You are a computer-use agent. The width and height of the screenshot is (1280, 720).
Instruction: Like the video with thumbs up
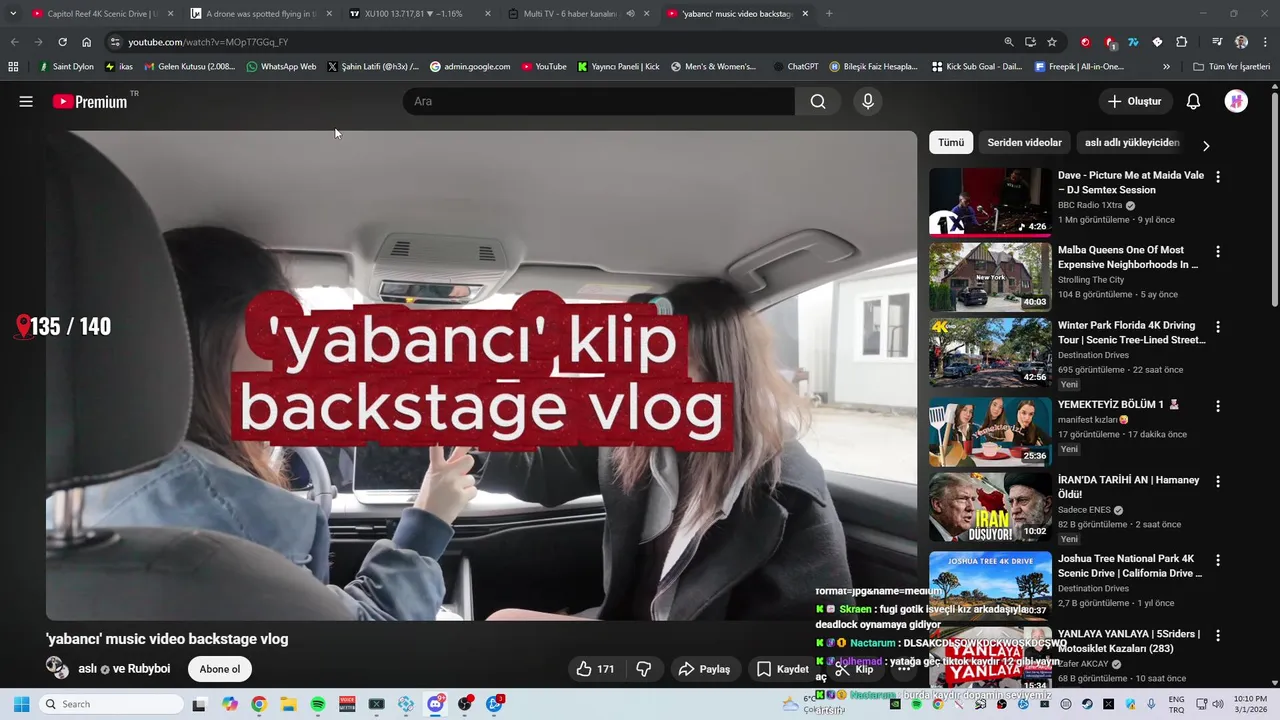[x=595, y=669]
